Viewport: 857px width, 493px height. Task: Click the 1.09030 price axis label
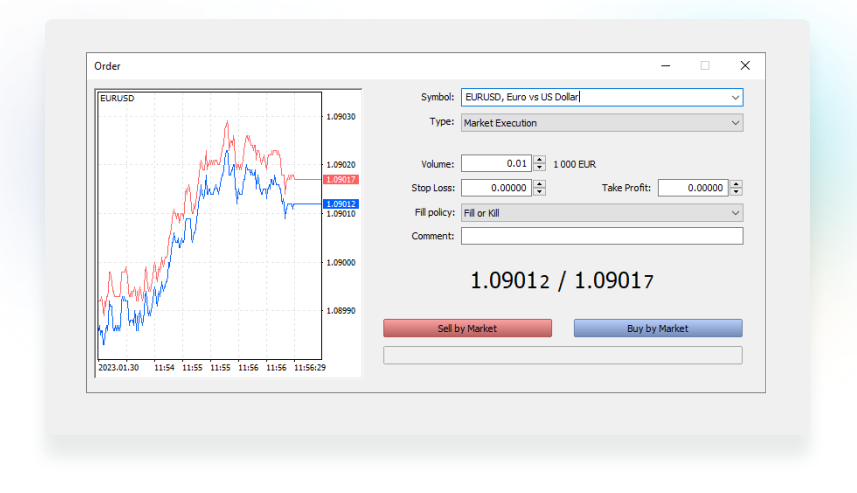(x=341, y=116)
